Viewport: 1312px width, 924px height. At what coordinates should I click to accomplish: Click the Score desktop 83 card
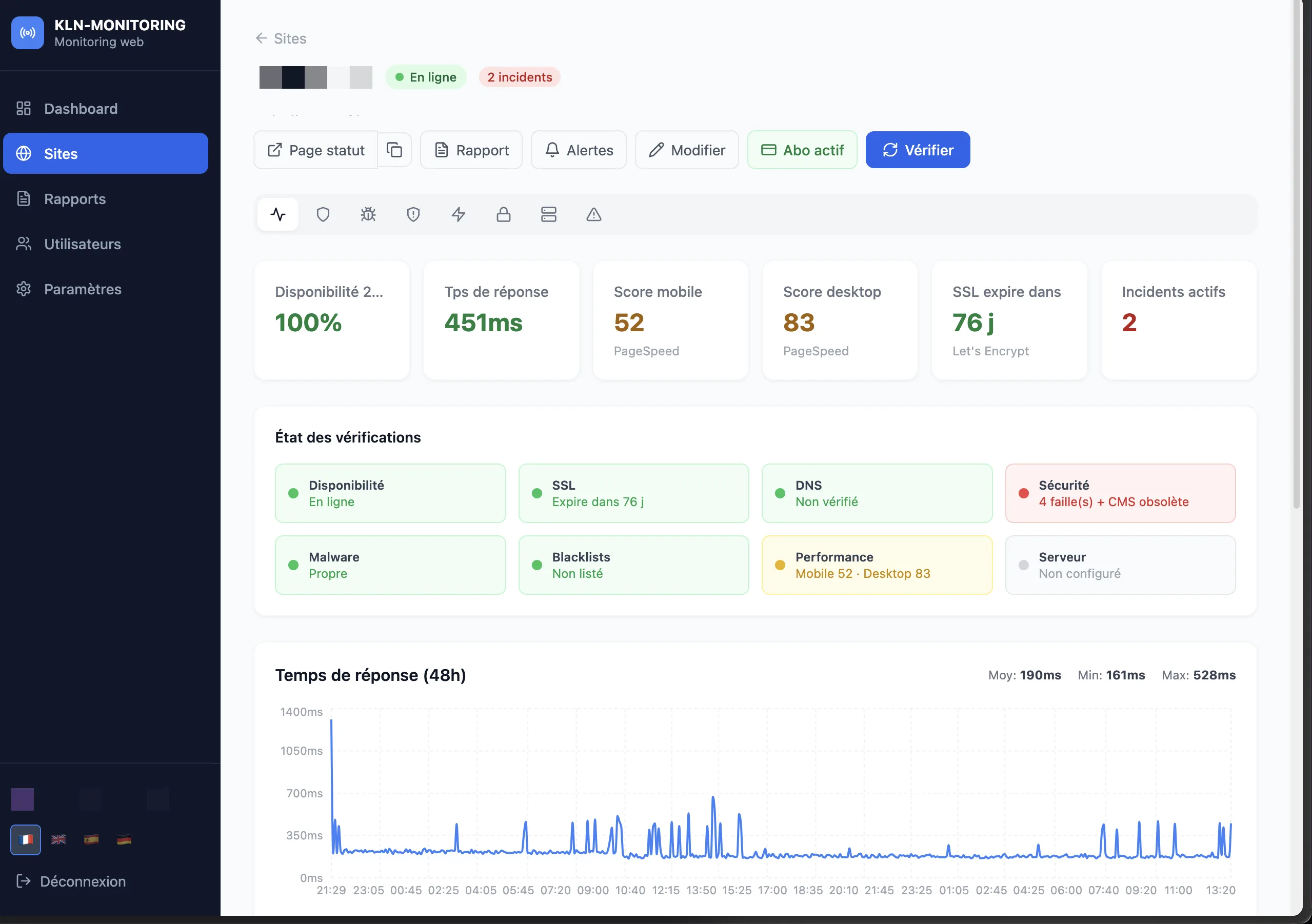[x=840, y=320]
